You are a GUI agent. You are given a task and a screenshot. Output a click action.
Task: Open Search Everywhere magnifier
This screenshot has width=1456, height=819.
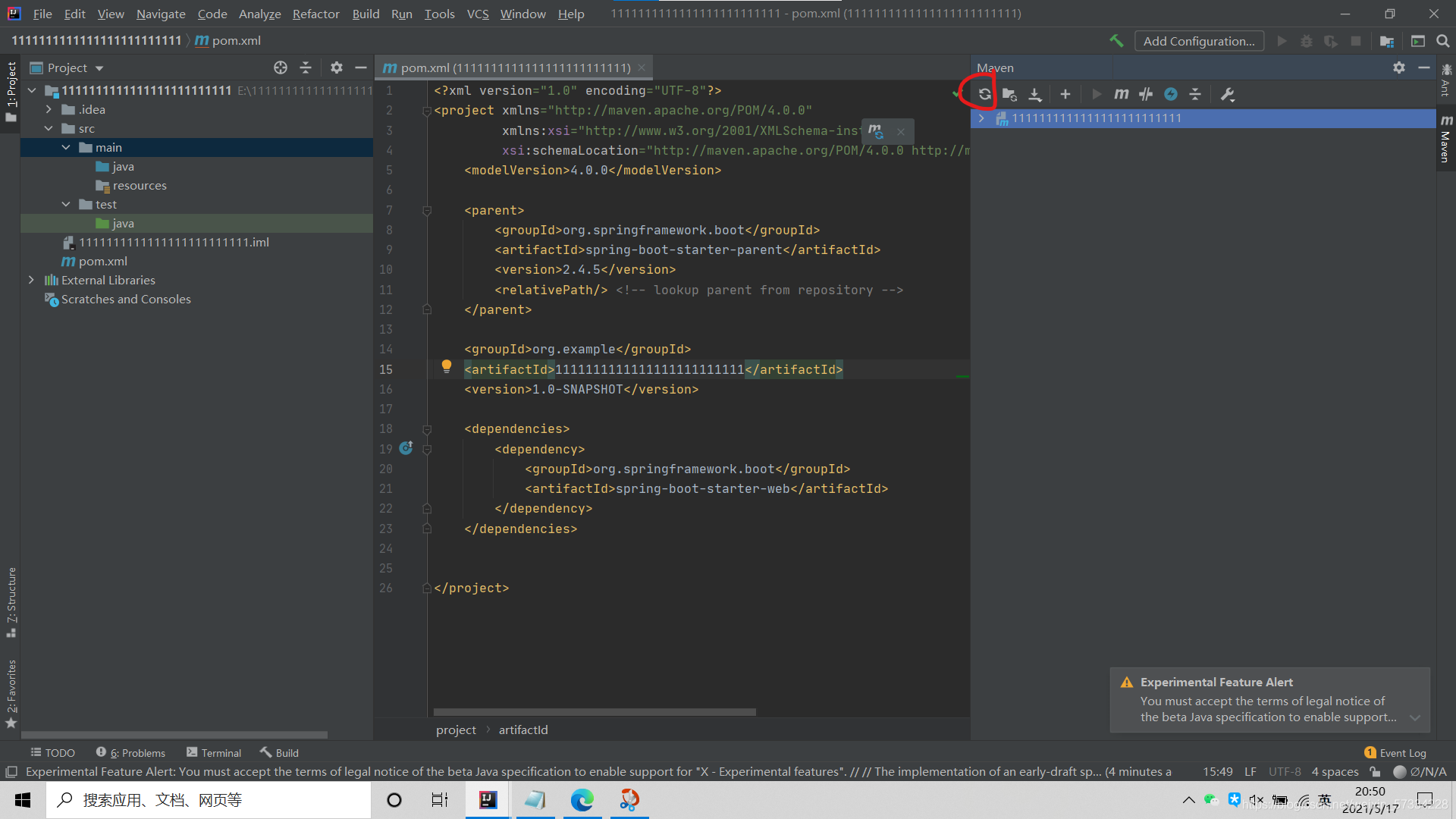click(1442, 41)
